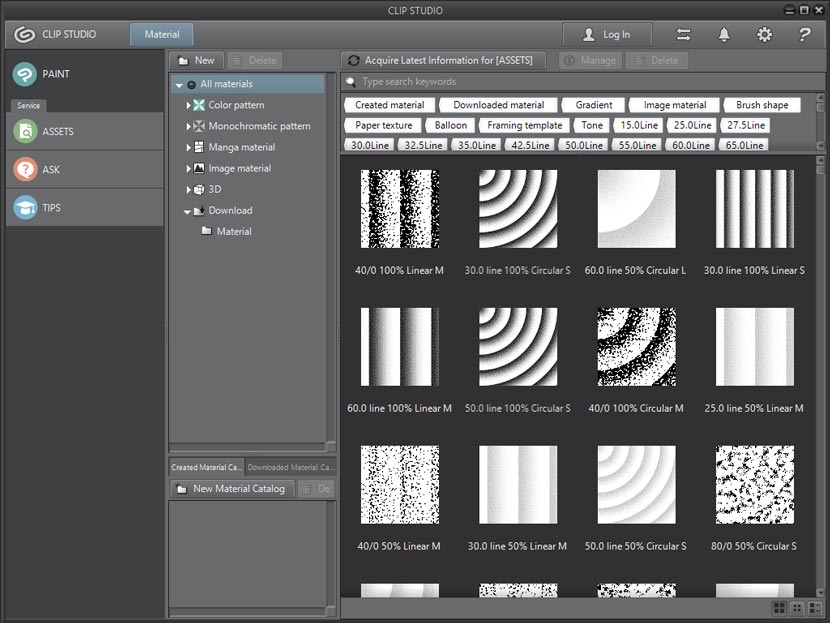The width and height of the screenshot is (830, 623).
Task: Switch to detail list view
Action: click(x=815, y=608)
